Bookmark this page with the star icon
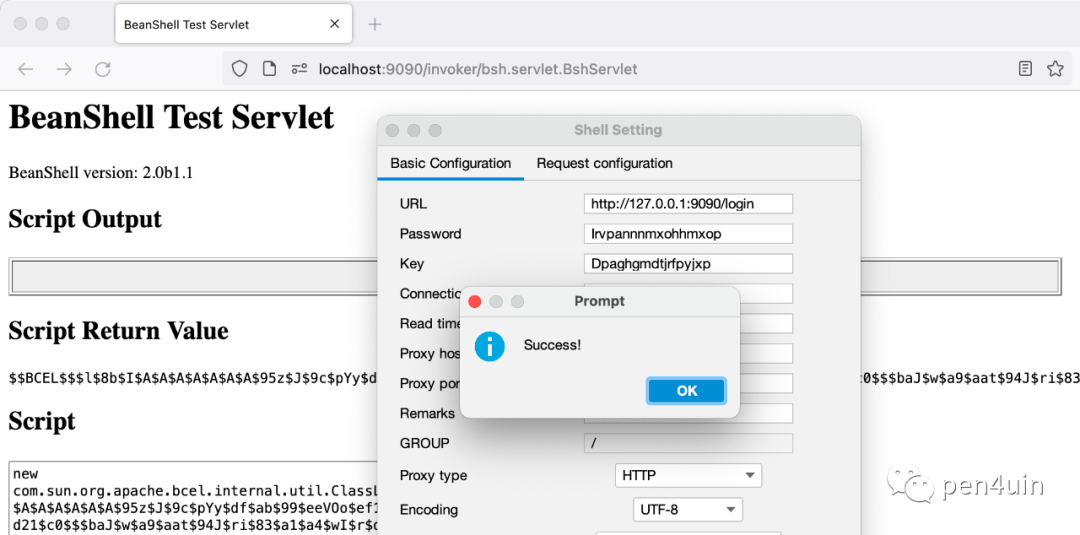 click(1055, 69)
